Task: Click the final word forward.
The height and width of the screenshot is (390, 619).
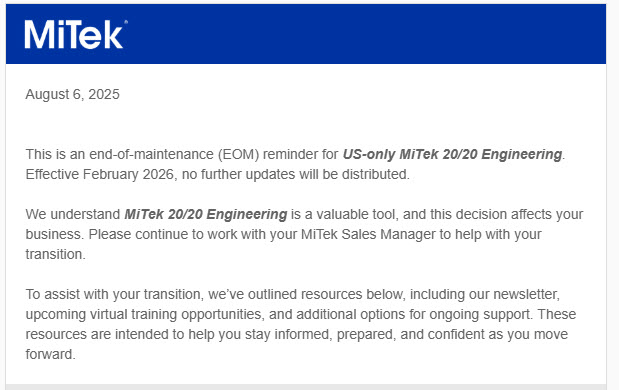Action: click(51, 354)
